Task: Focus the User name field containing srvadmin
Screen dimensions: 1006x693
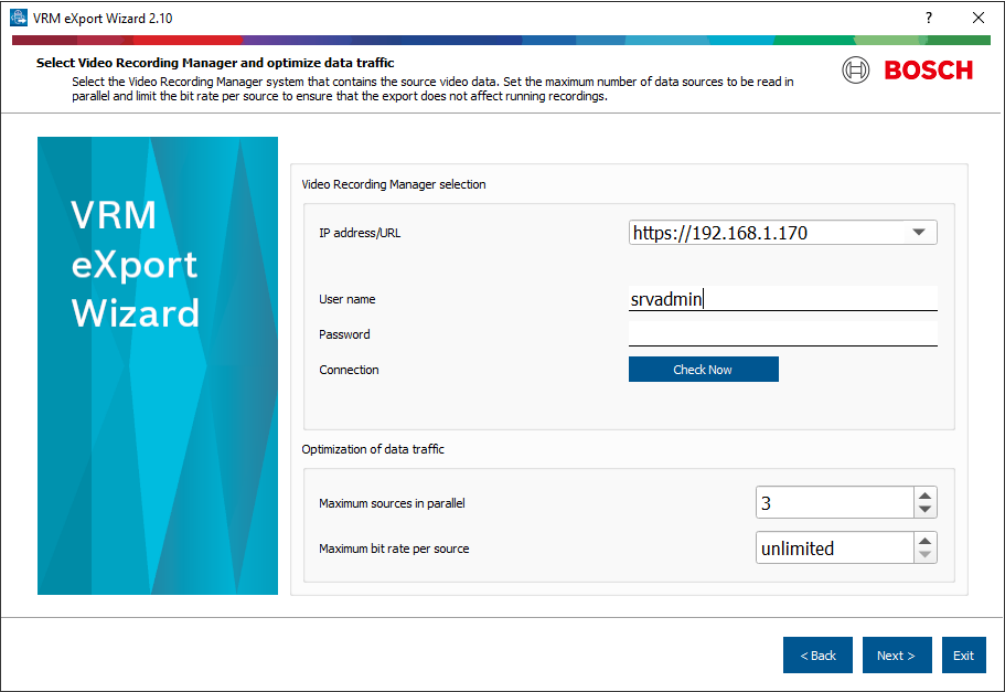Action: 783,299
